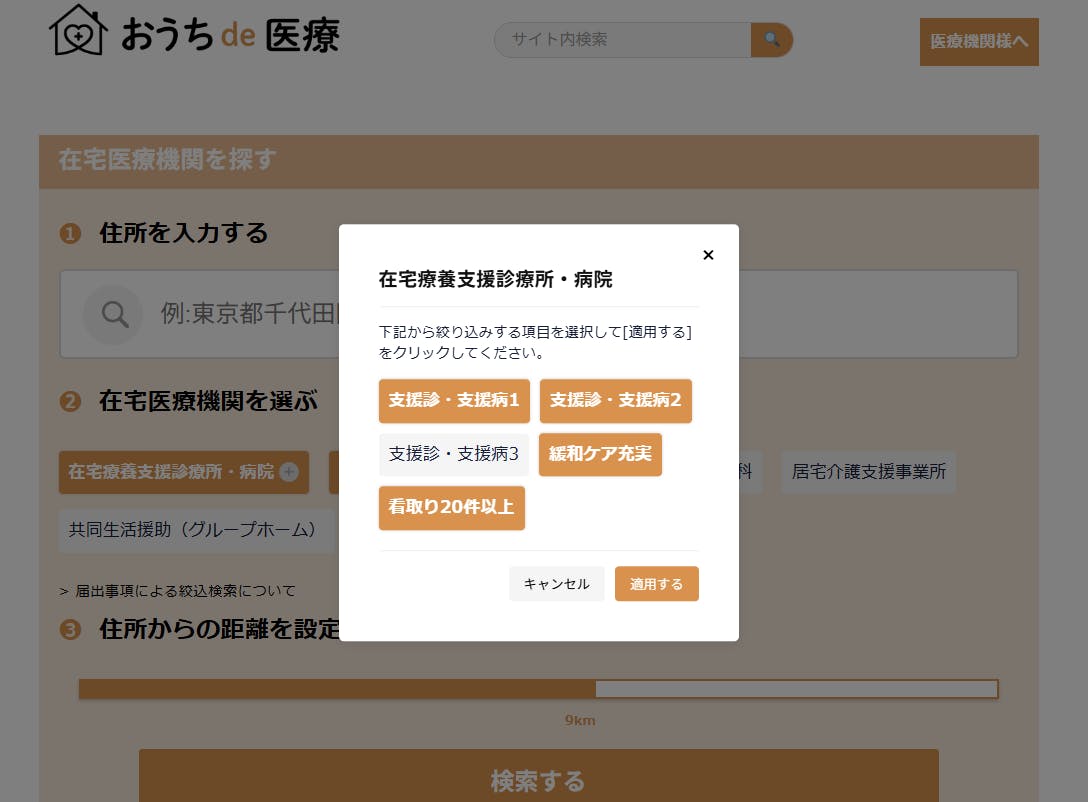Expand the 在宅療養支援診療所・病院 filter options
The height and width of the screenshot is (802, 1088).
[171, 472]
